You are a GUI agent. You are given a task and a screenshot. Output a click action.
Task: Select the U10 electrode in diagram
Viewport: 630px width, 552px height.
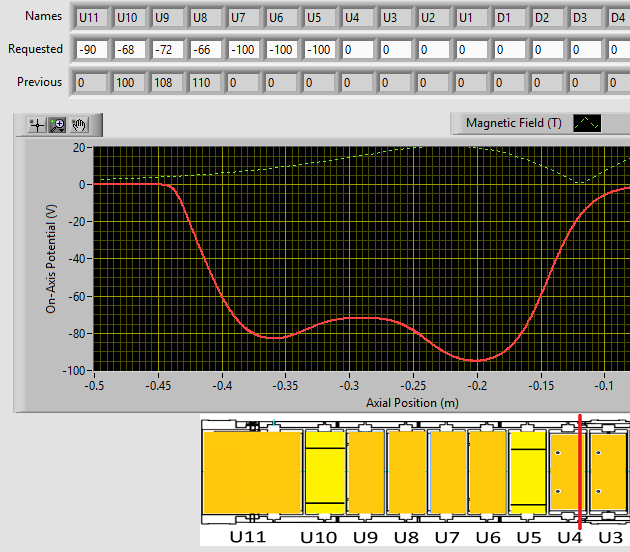tap(324, 477)
